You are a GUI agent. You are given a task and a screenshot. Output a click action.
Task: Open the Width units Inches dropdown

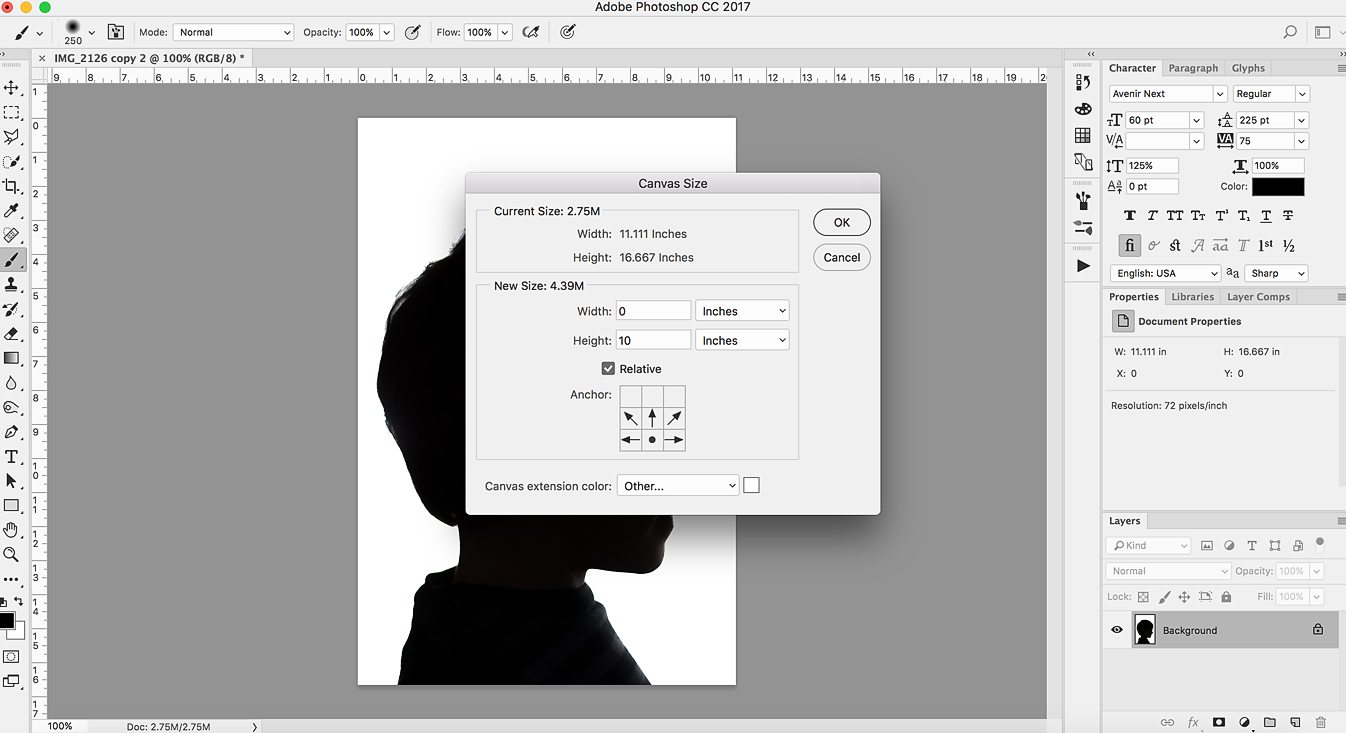(x=742, y=311)
